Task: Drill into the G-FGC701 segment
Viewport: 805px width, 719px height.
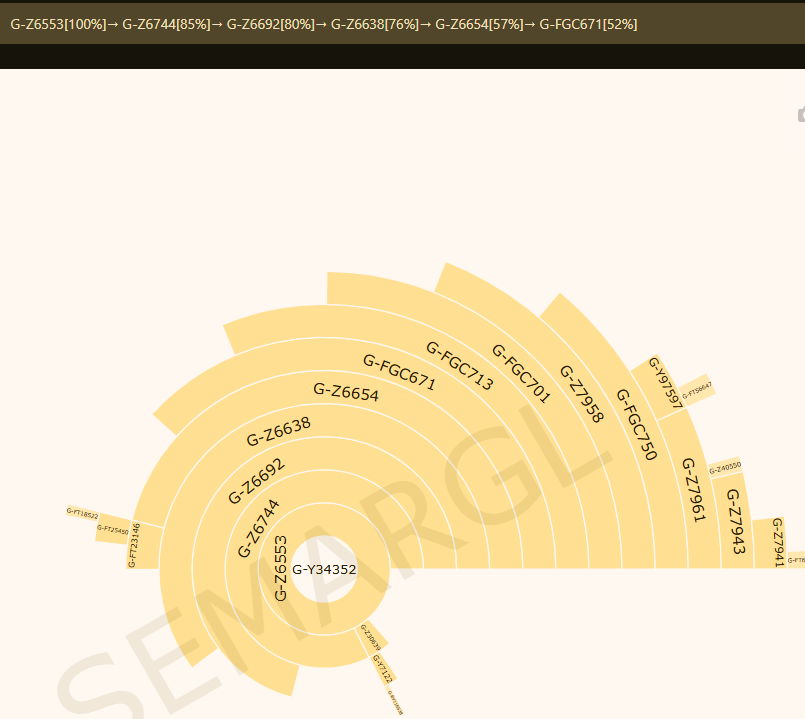Action: (521, 373)
